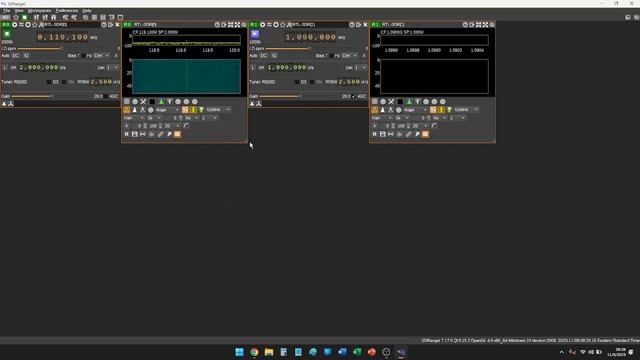
Task: Click the X transverter button in R0 device
Action: point(116,56)
